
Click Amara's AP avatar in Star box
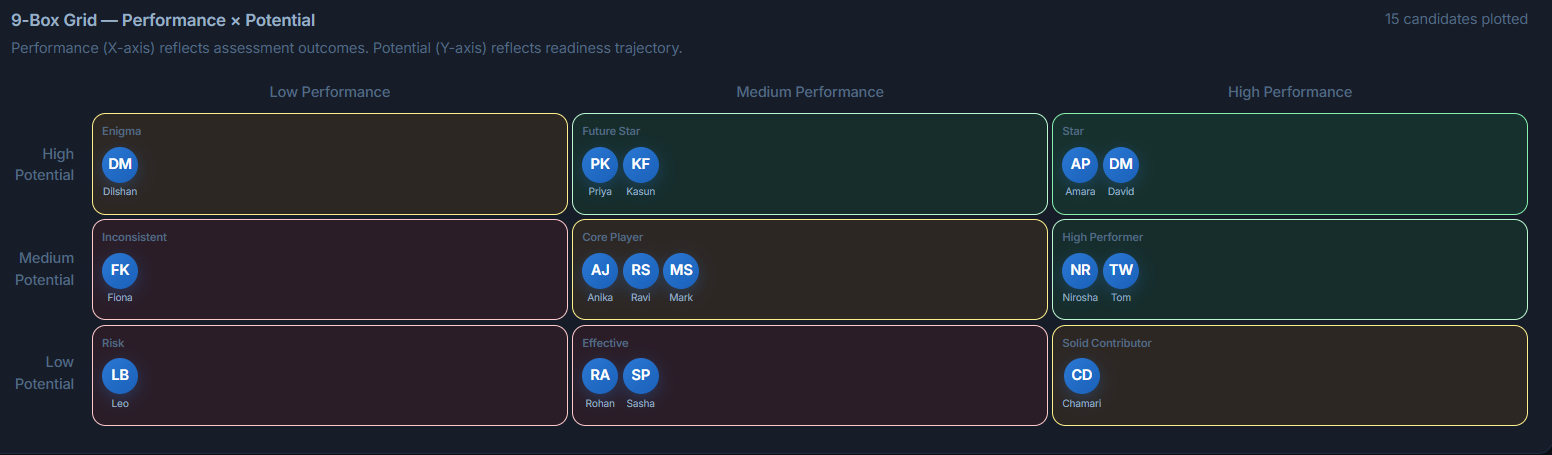pos(1080,165)
